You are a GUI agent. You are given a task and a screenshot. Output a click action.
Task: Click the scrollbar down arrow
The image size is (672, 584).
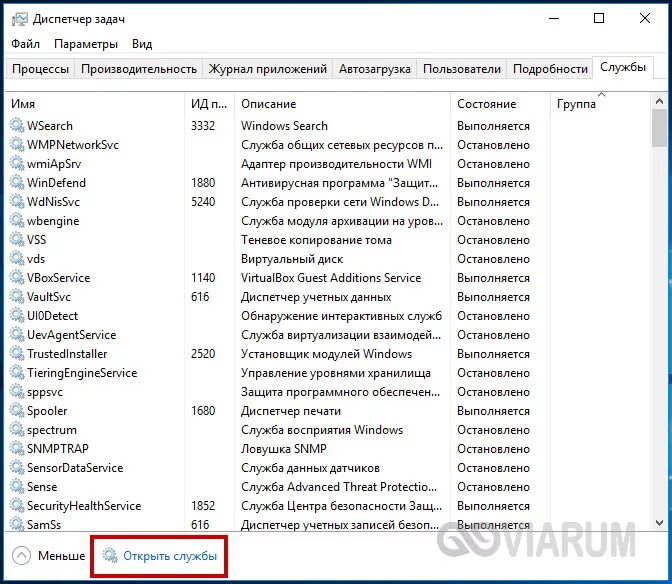(659, 522)
